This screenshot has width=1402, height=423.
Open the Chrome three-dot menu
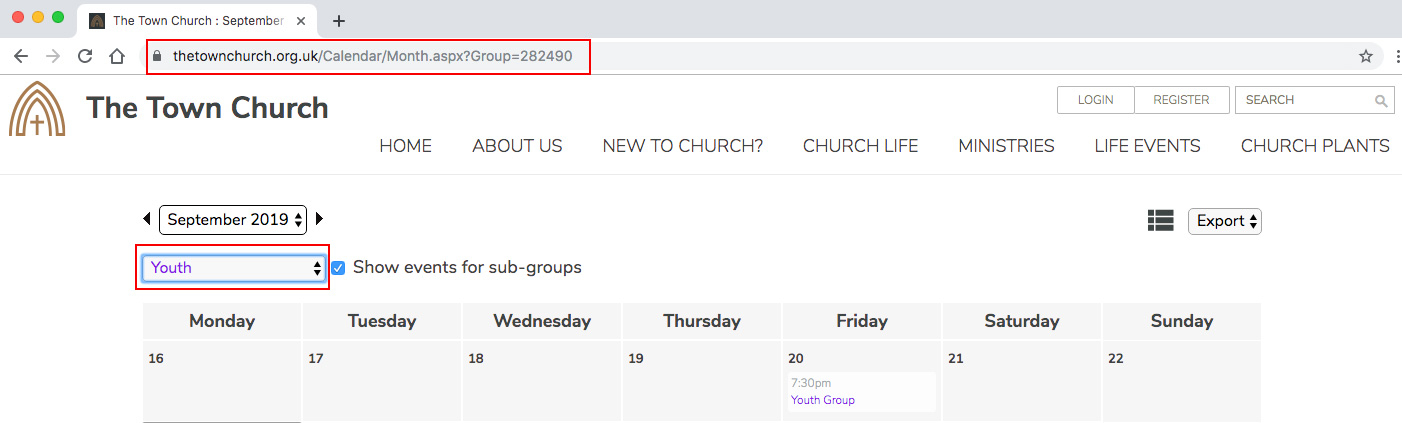[1397, 56]
